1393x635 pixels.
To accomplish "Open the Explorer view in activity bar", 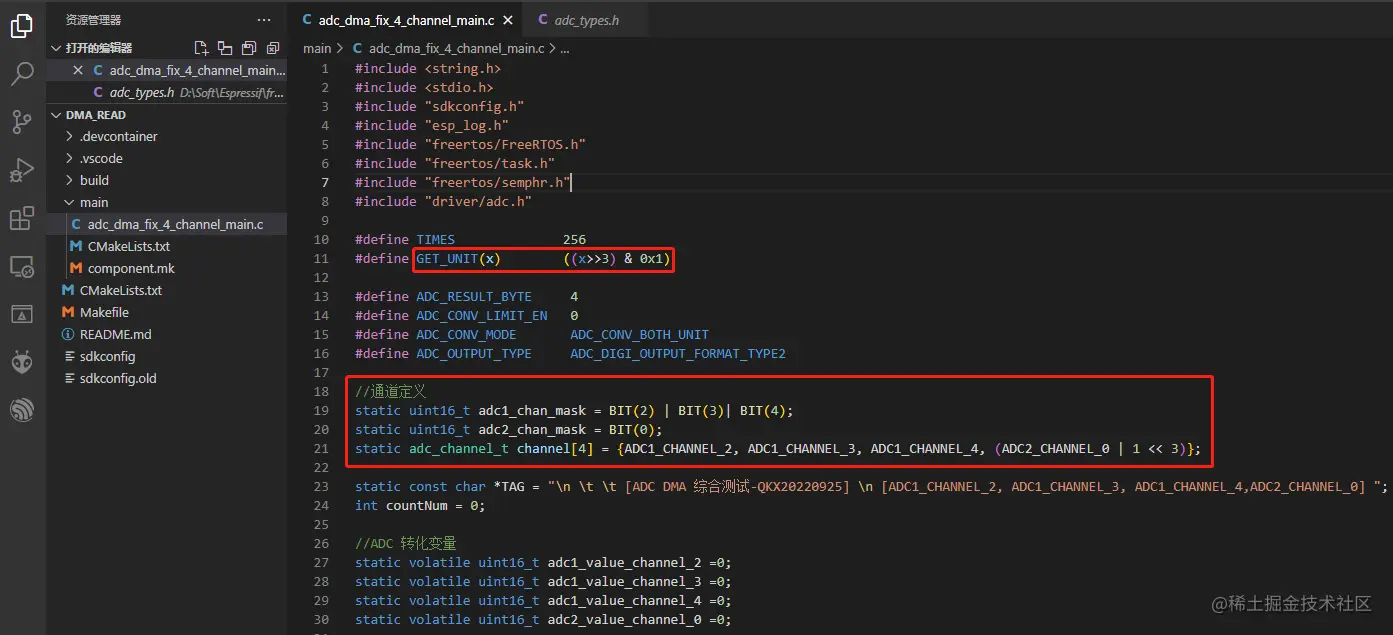I will (22, 25).
